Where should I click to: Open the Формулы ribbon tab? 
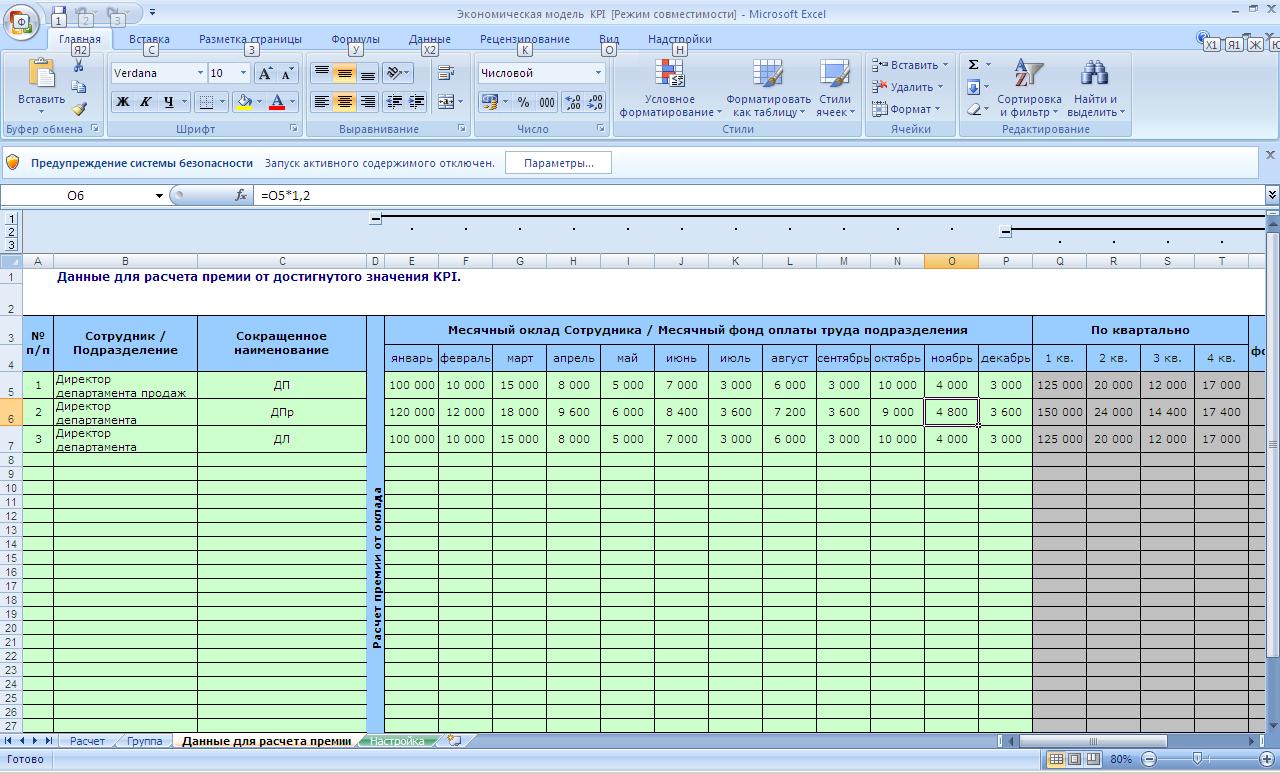(355, 39)
